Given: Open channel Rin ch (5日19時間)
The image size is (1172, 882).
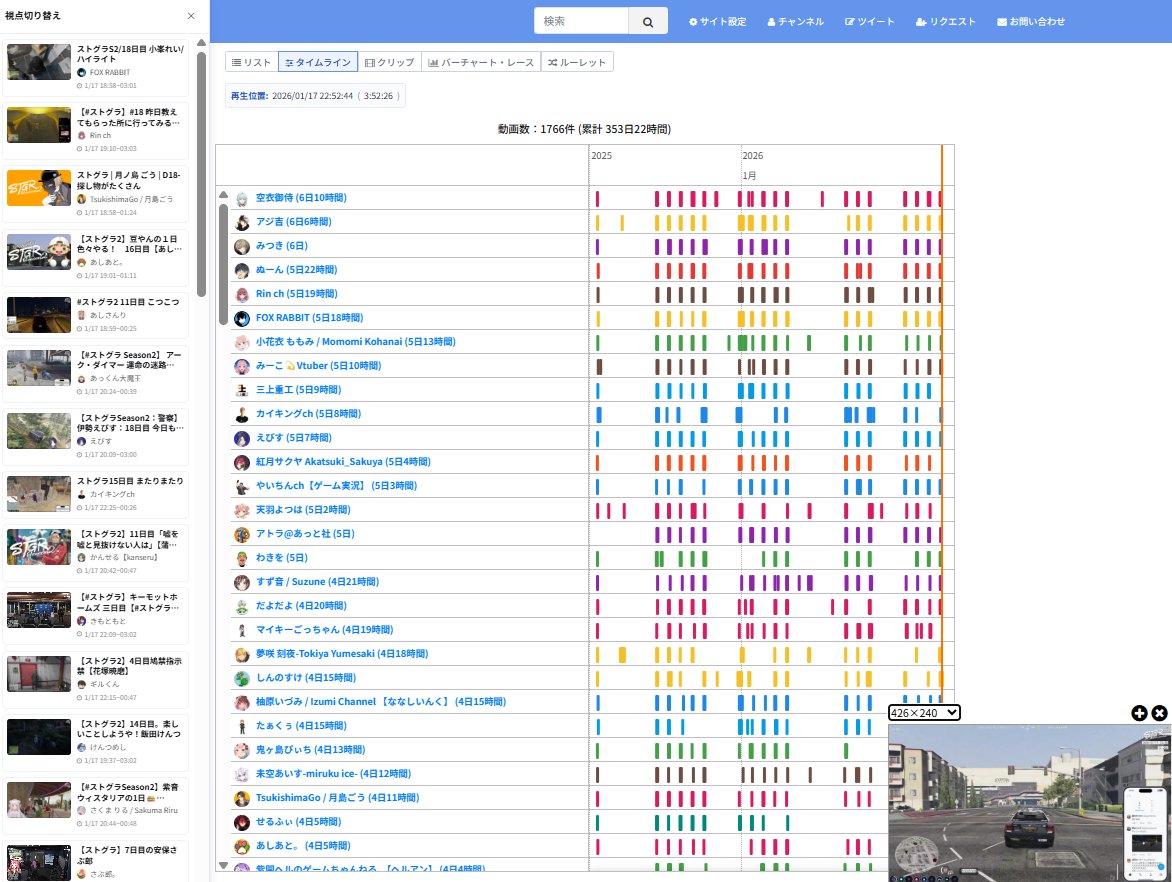Looking at the screenshot, I should pyautogui.click(x=296, y=294).
